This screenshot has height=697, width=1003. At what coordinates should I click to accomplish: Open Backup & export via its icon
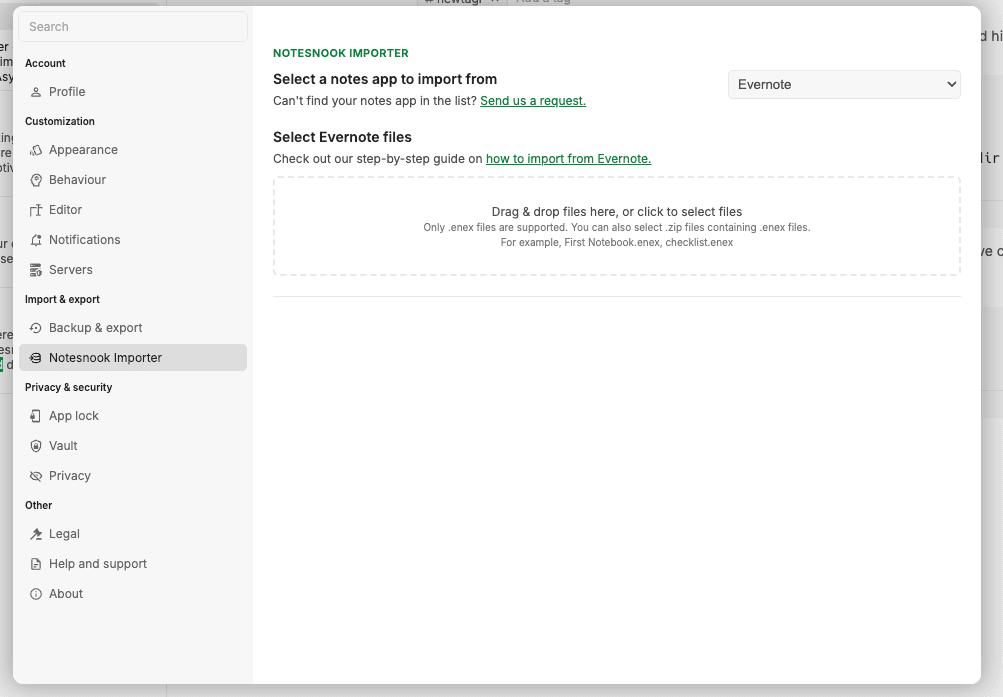35,327
